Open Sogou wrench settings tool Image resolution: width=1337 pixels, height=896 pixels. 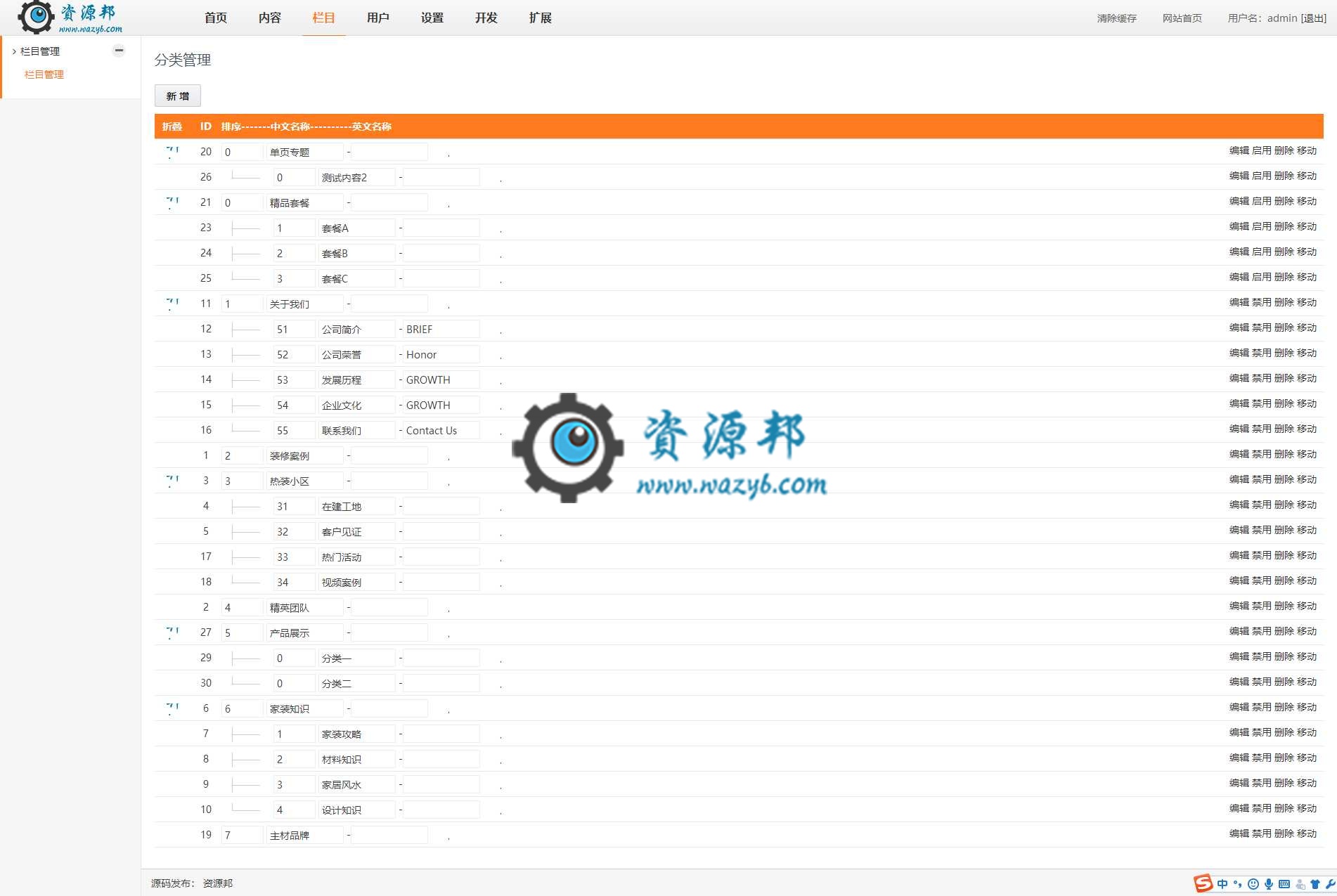(x=1330, y=884)
